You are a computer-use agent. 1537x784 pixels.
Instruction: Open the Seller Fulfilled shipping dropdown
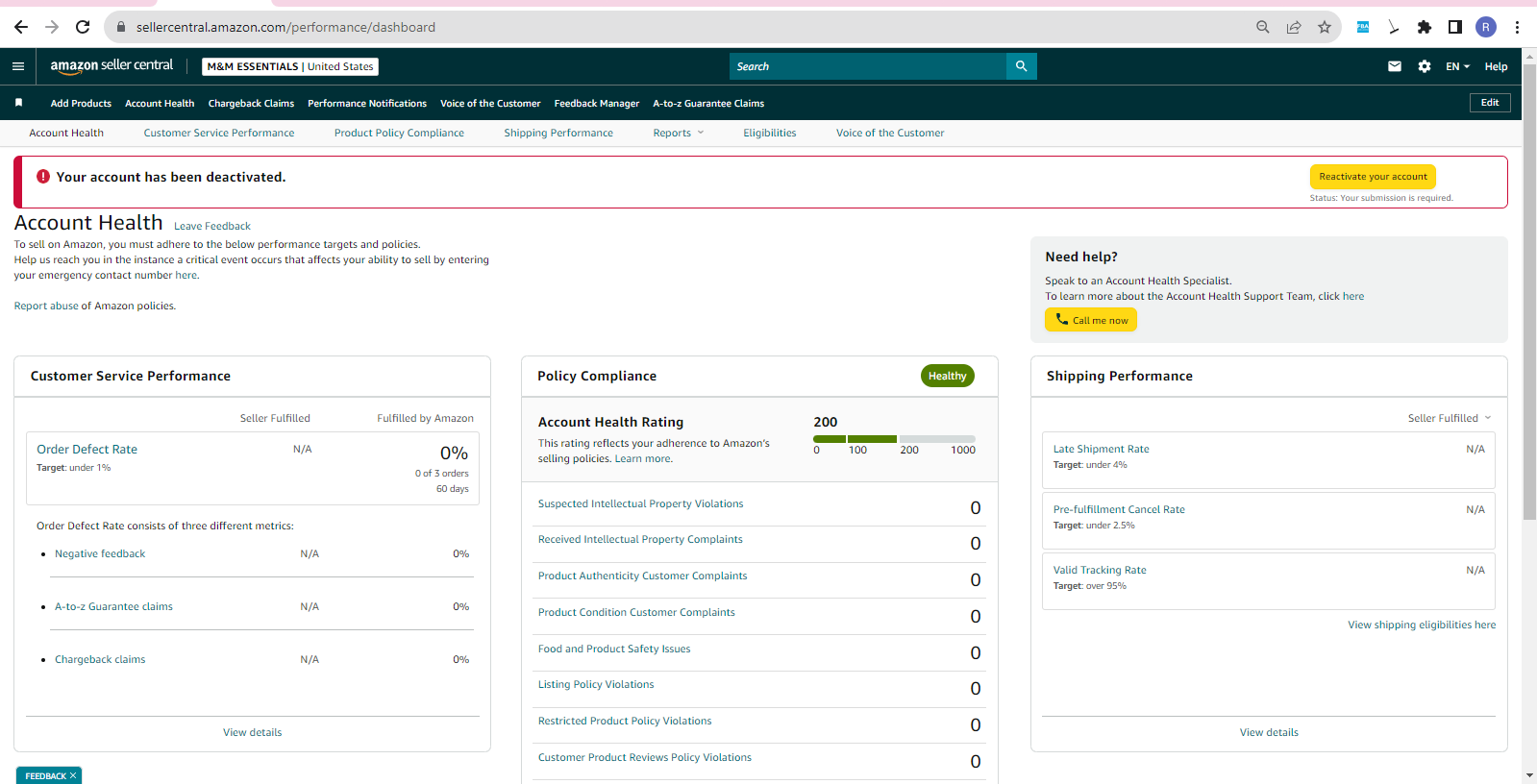coord(1450,418)
